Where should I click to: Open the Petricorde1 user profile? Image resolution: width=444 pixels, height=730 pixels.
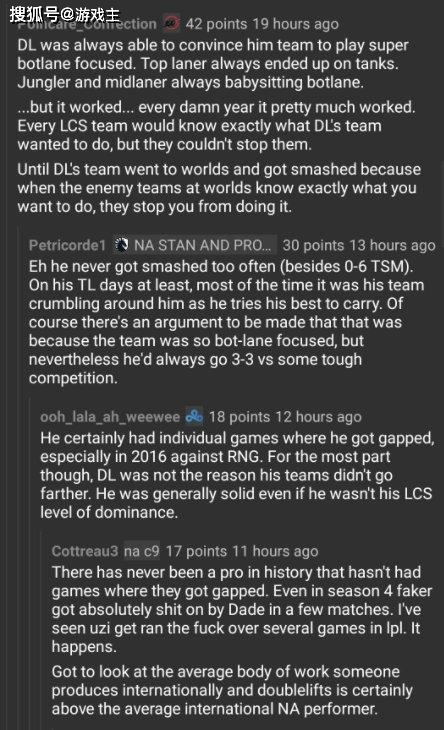(67, 245)
